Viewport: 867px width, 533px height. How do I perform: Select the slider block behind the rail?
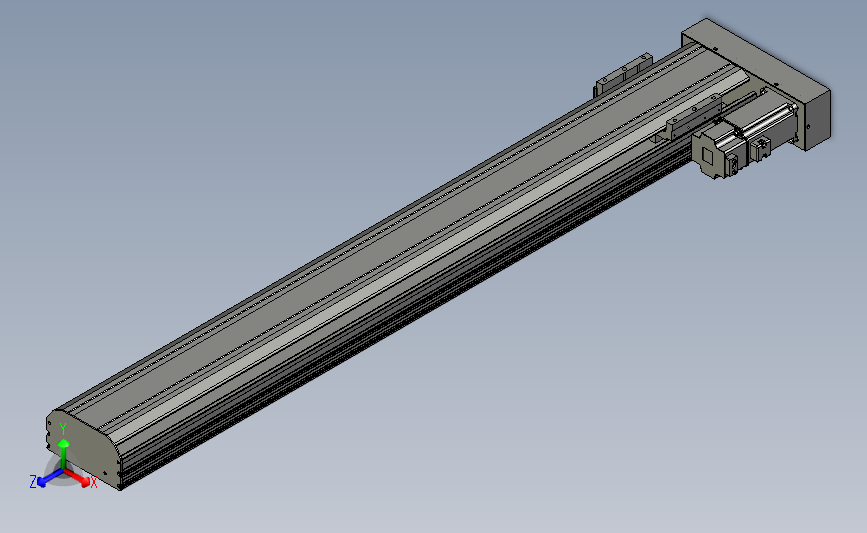624,76
